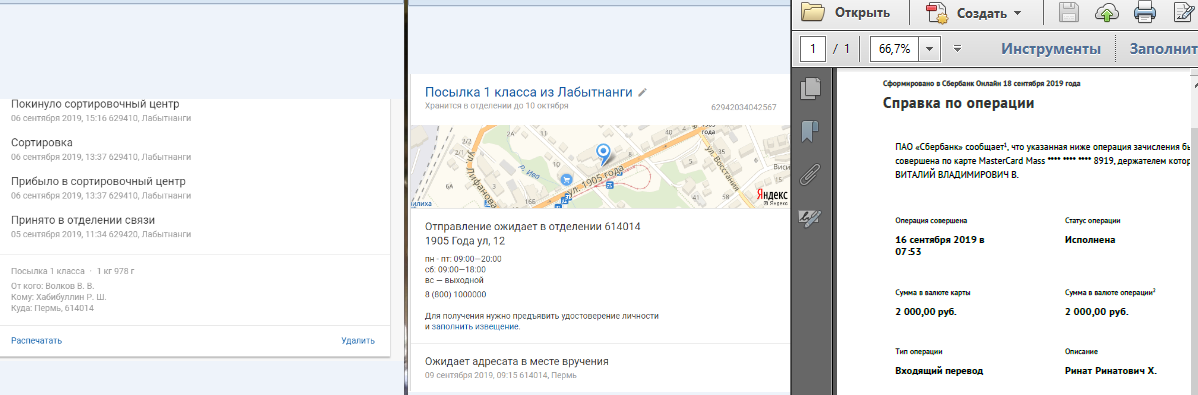1198x395 pixels.
Task: Open the edit/sign document icon in the PDF toolbar
Action: [x=1184, y=12]
